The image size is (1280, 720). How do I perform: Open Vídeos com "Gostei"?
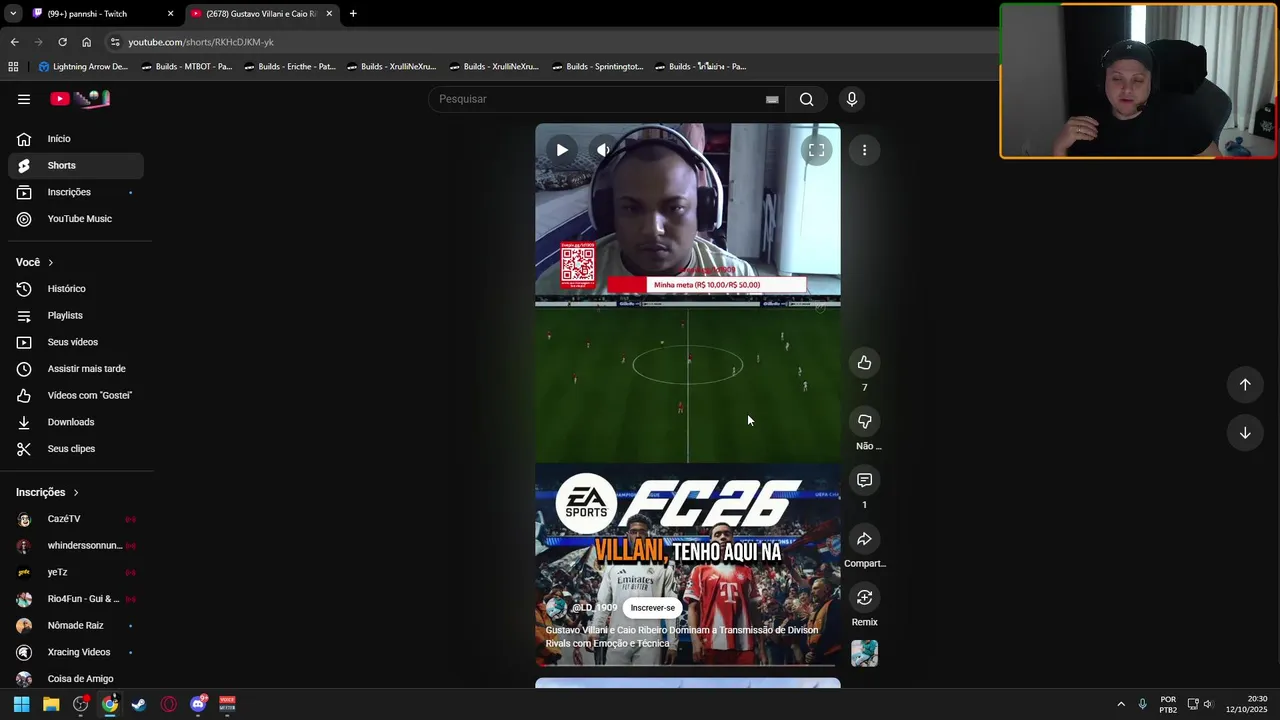click(x=76, y=395)
